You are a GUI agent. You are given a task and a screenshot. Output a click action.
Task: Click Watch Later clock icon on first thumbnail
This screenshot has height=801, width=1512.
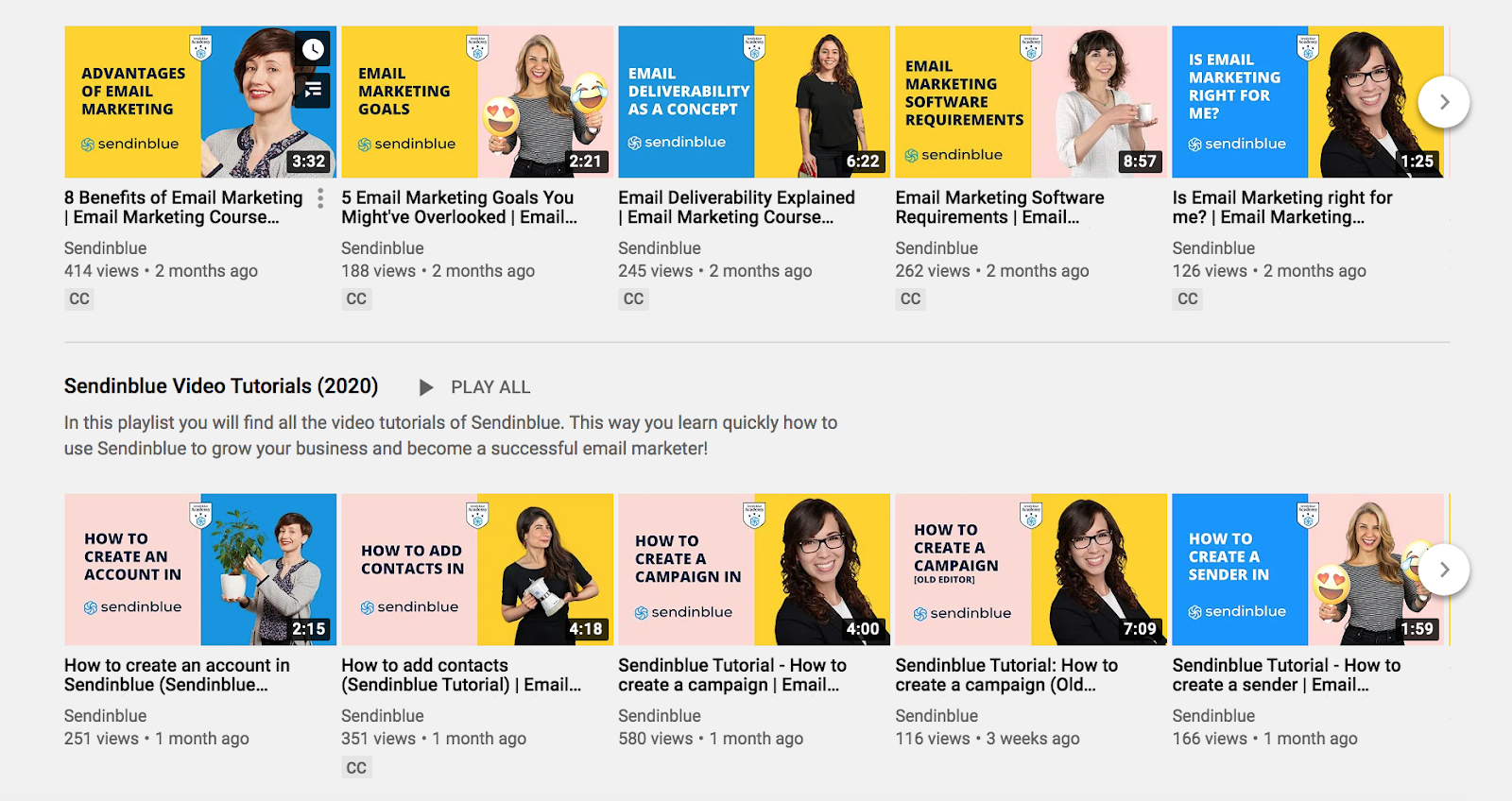click(313, 48)
